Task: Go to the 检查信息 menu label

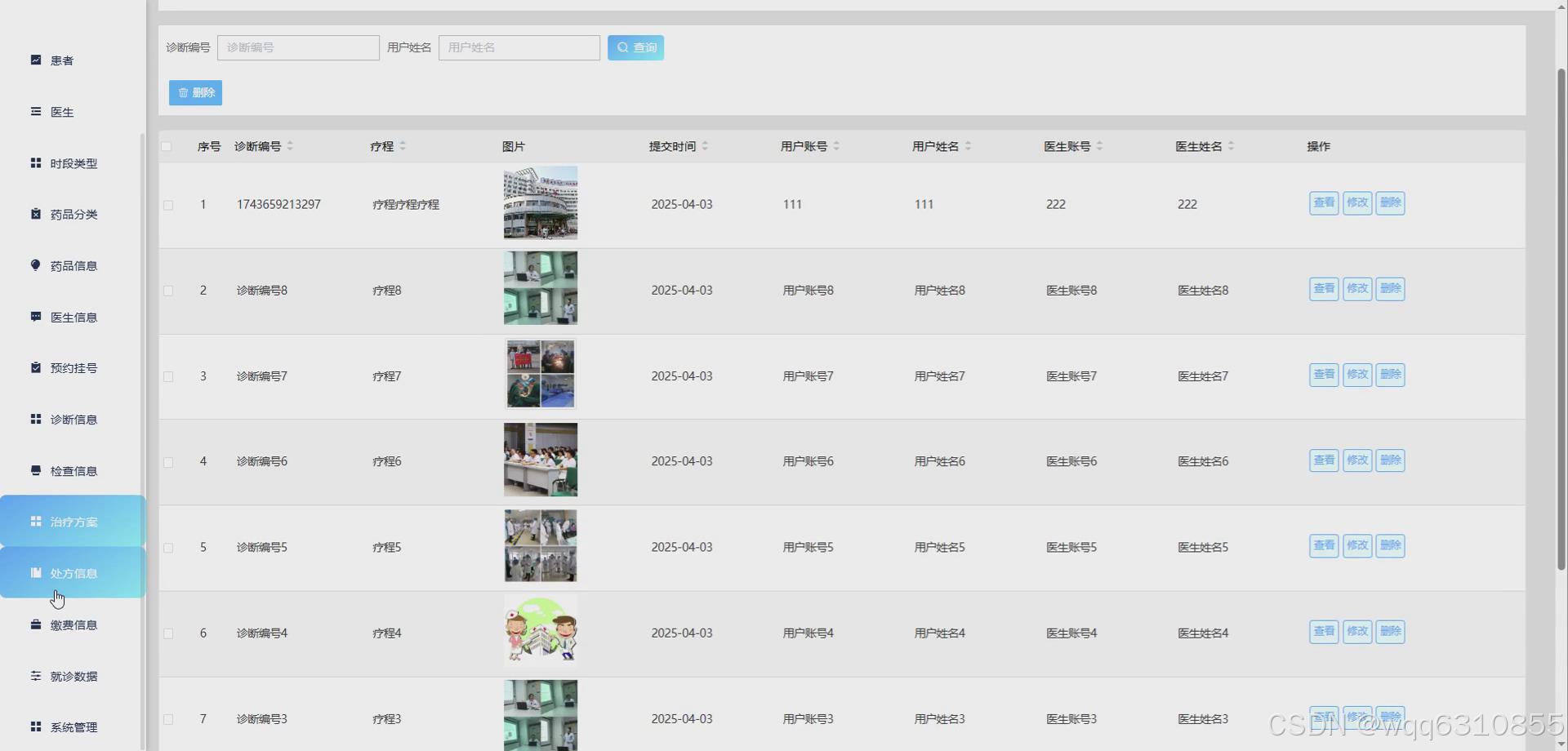Action: (73, 471)
